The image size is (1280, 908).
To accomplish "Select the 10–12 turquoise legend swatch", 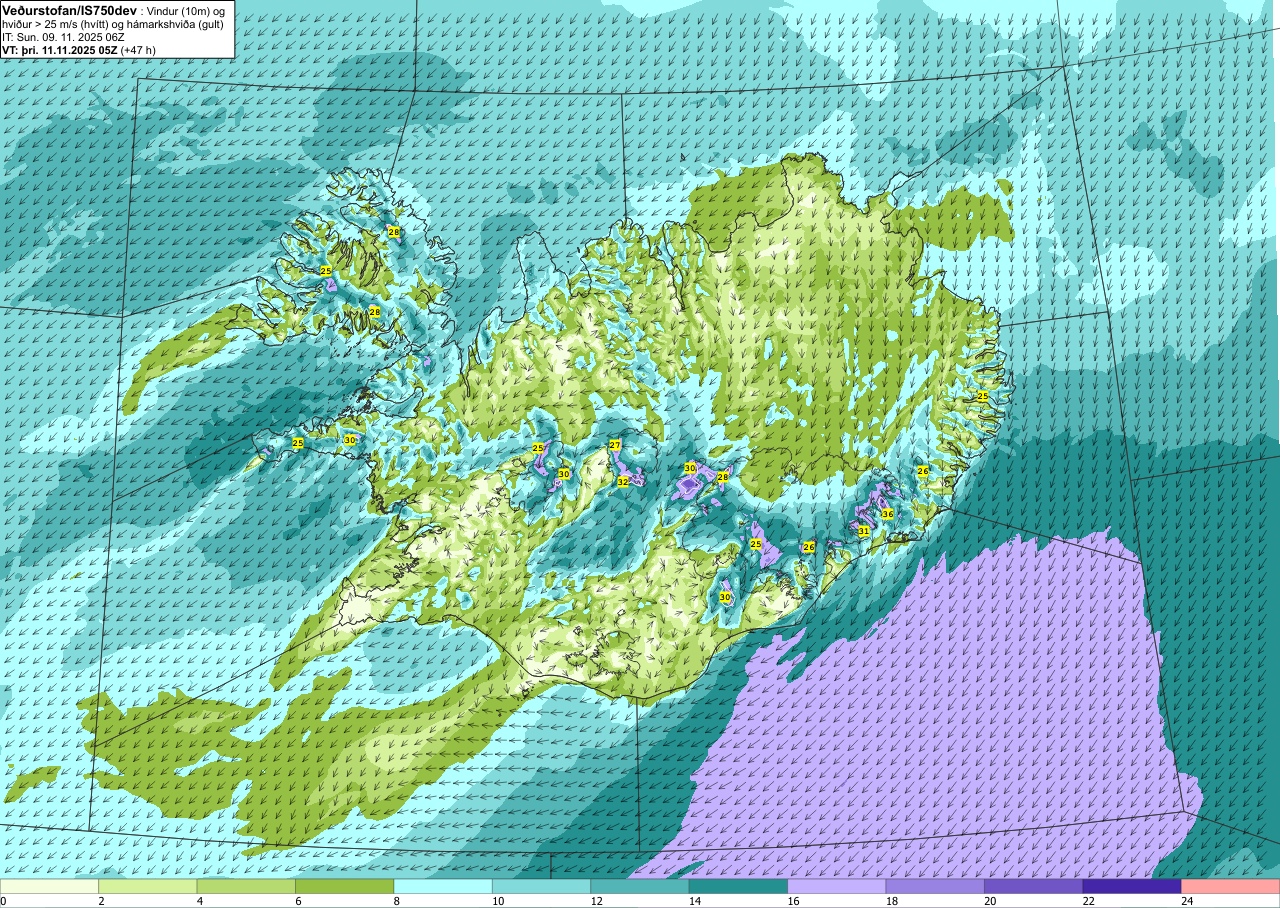I will tap(542, 886).
